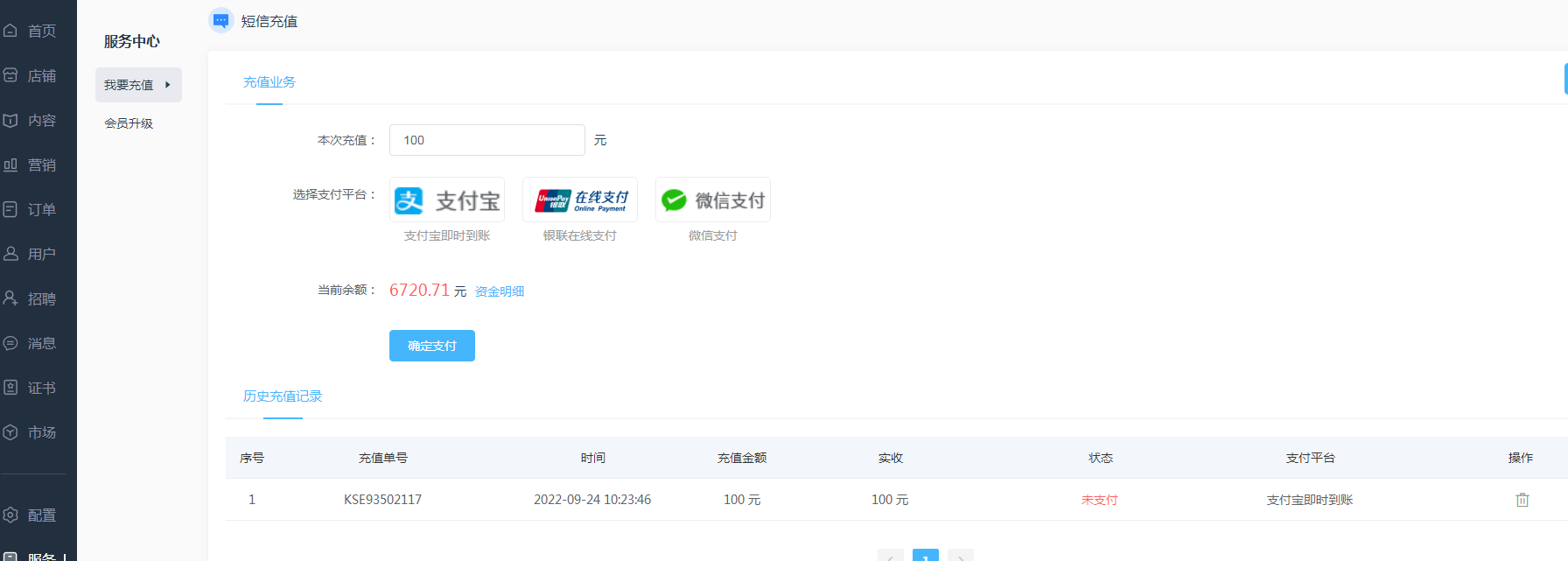Open the 资金明细 link
The width and height of the screenshot is (1568, 561).
point(500,291)
